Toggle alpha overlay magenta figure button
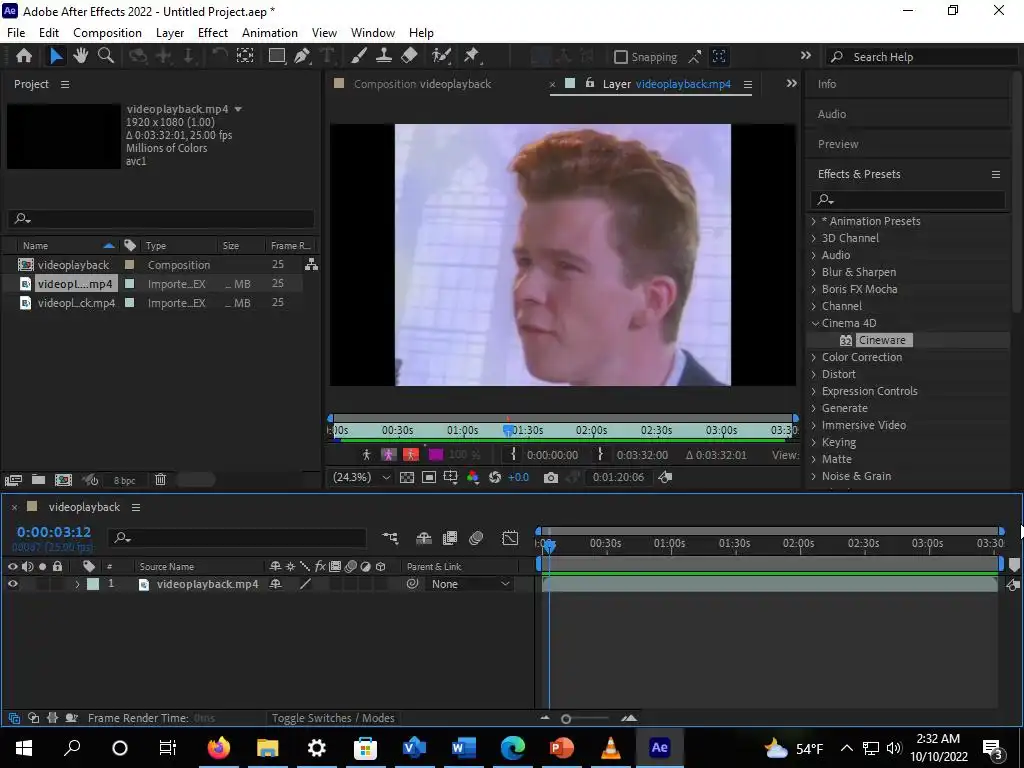Image resolution: width=1024 pixels, height=768 pixels. [389, 455]
